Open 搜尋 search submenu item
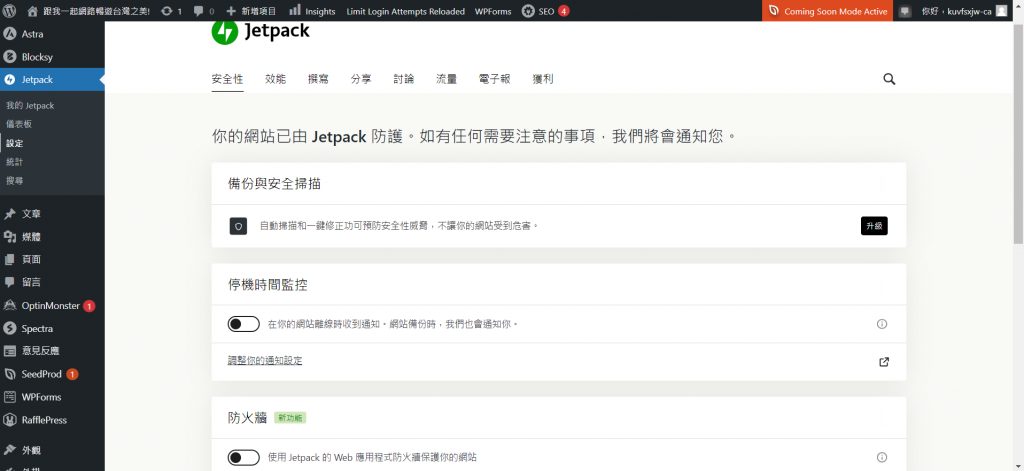Screen dimensions: 1024x471 click(14, 180)
